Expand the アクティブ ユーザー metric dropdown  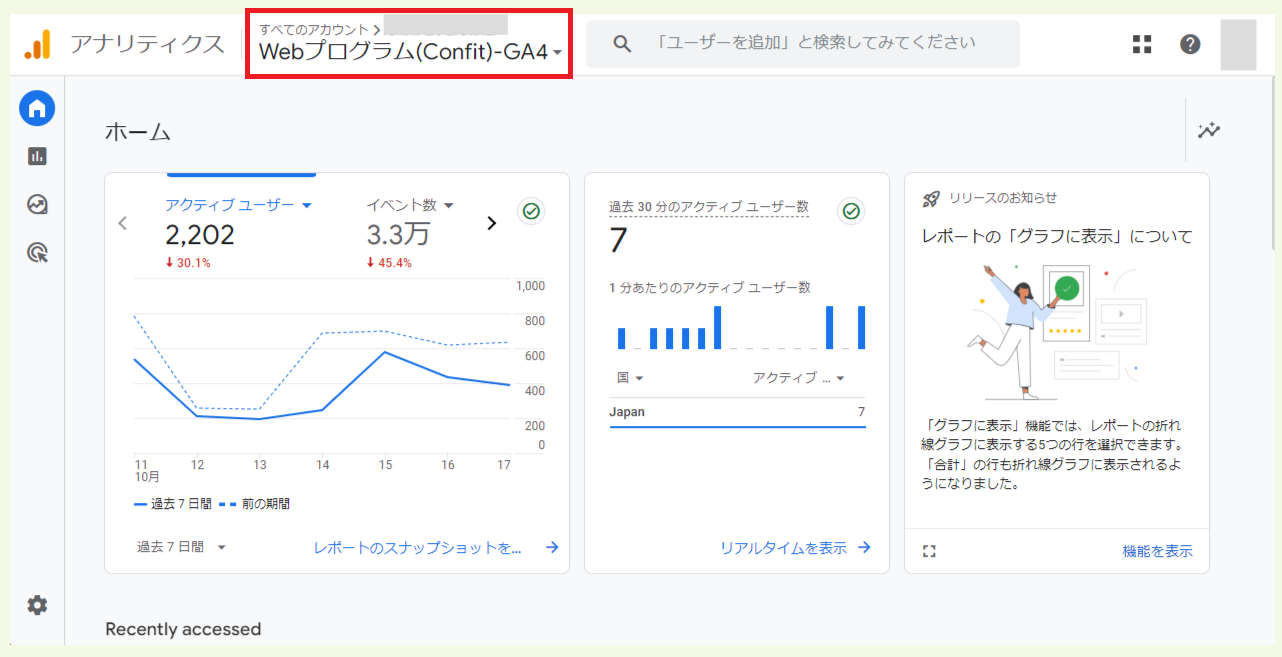point(239,205)
